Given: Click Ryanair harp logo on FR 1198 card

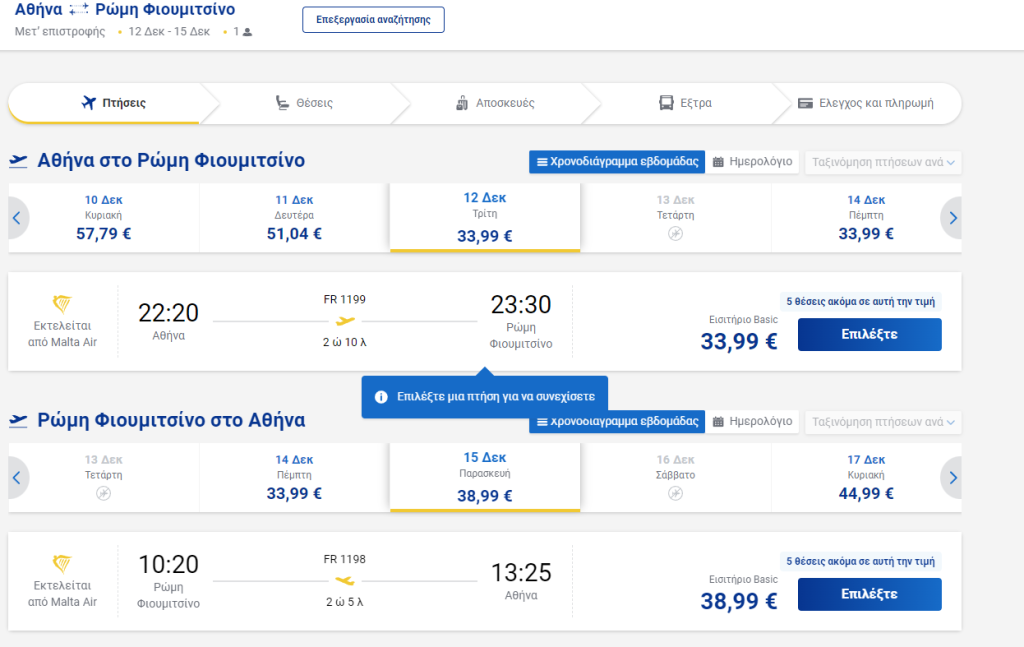Looking at the screenshot, I should click(x=62, y=563).
